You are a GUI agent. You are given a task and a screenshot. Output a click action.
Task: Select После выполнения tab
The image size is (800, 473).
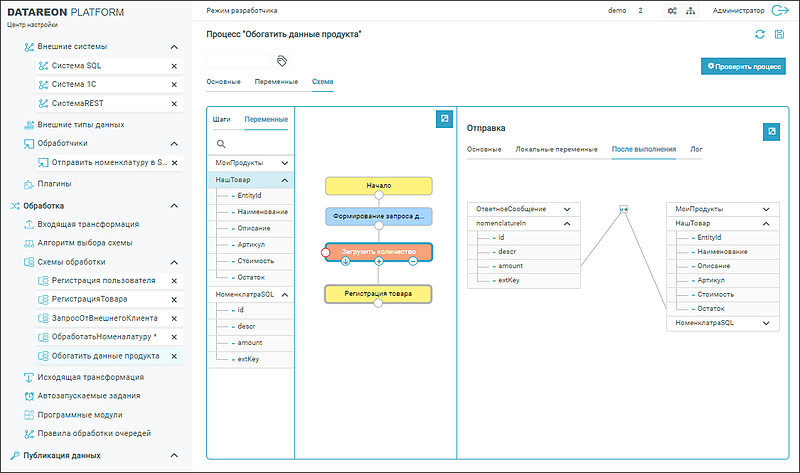[x=644, y=150]
